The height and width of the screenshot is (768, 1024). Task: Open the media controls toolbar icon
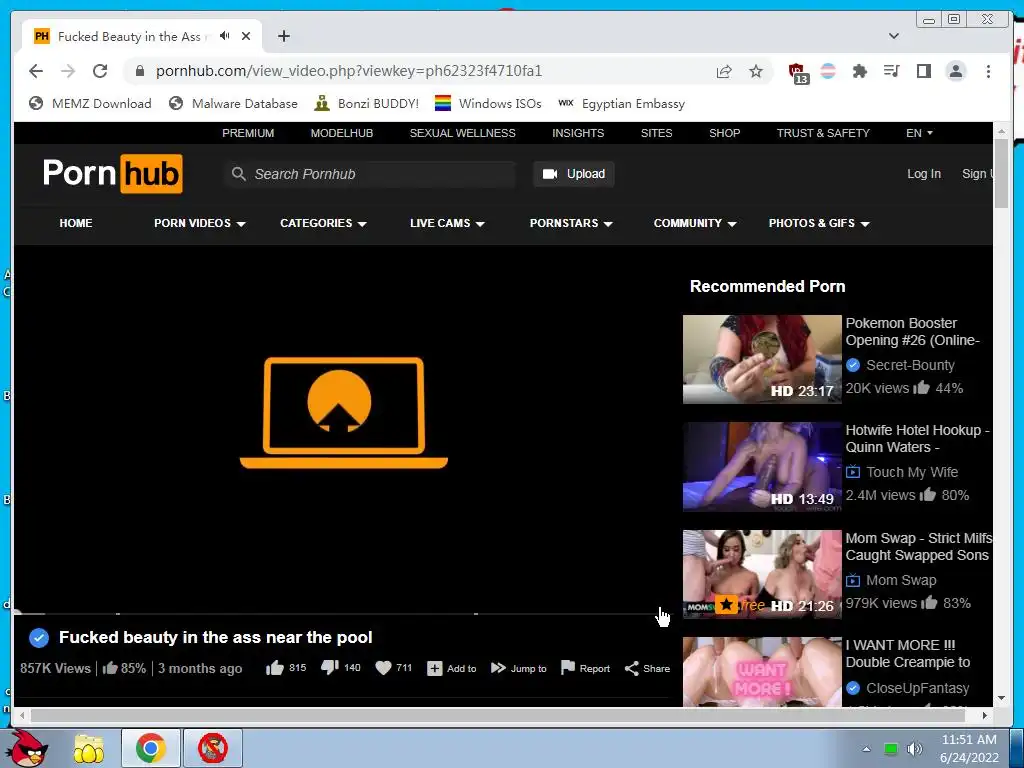[x=891, y=71]
